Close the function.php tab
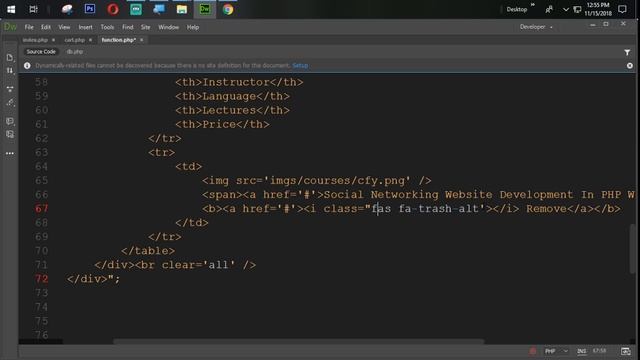 coord(142,40)
